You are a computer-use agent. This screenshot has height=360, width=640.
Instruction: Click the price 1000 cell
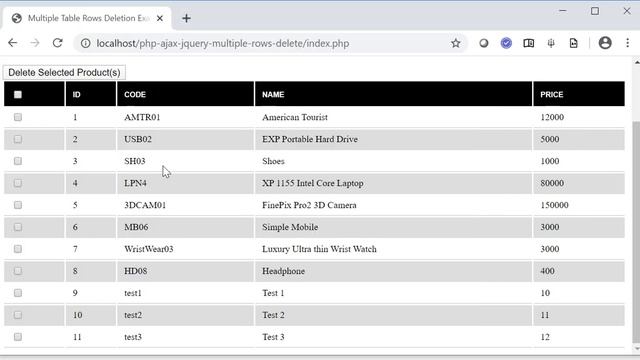579,161
